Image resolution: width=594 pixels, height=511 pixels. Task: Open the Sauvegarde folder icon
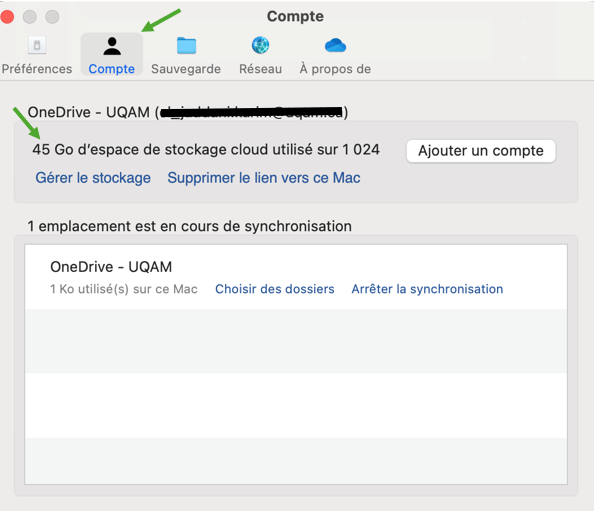click(x=186, y=46)
